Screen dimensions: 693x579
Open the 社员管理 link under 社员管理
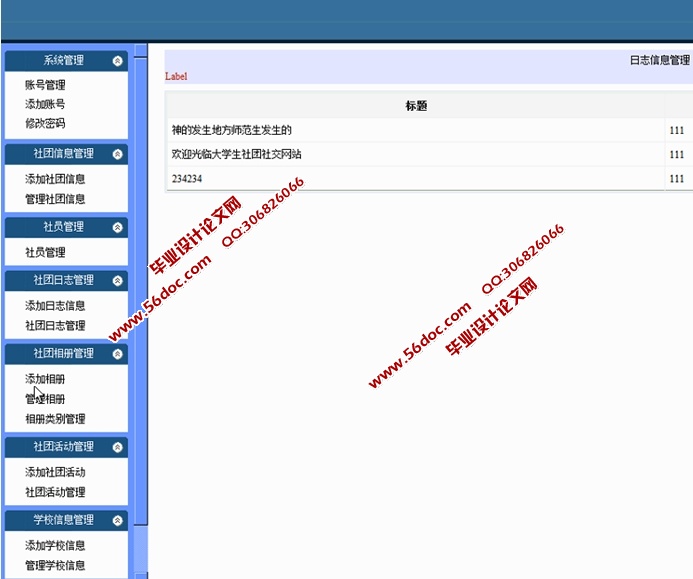[45, 252]
